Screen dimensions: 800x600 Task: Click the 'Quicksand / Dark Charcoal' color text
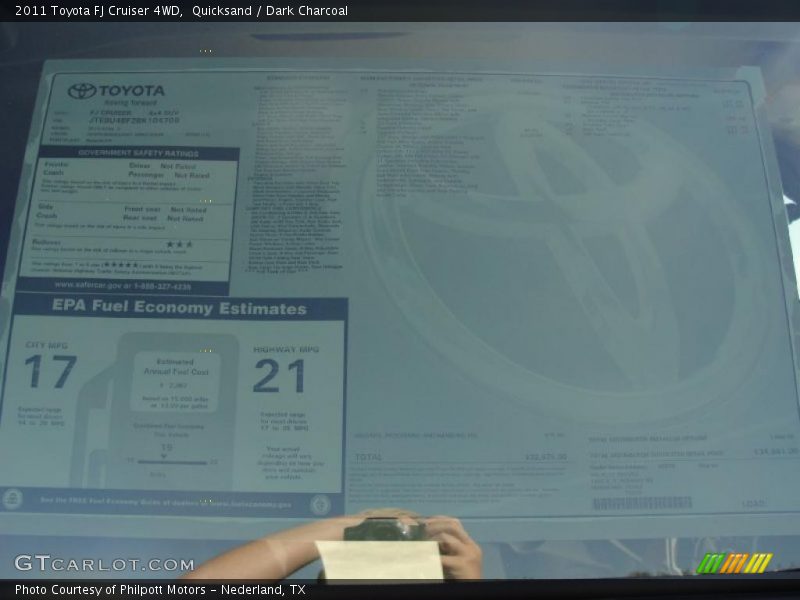[x=270, y=11]
